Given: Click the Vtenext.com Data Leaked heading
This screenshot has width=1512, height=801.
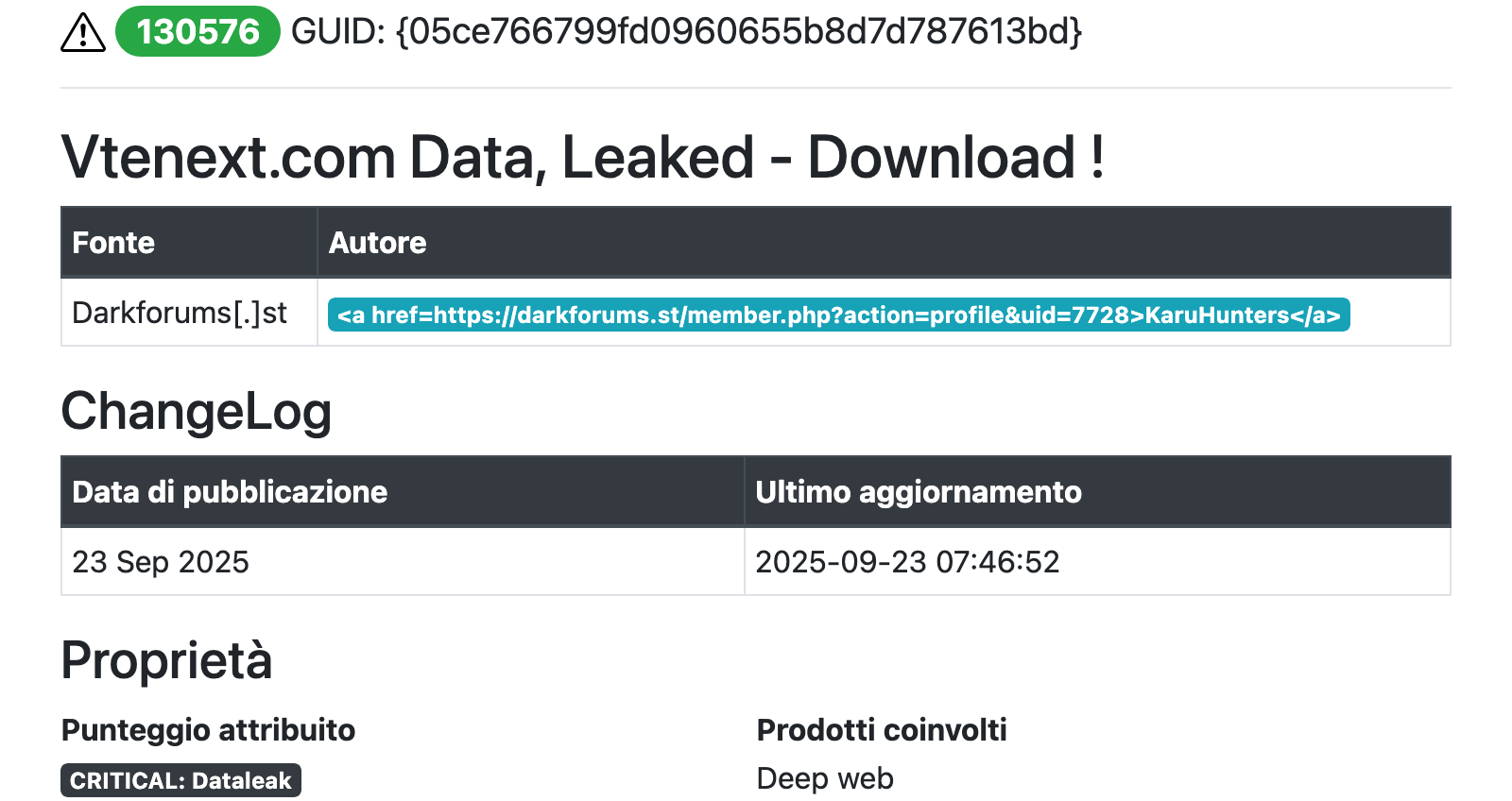Looking at the screenshot, I should (582, 157).
